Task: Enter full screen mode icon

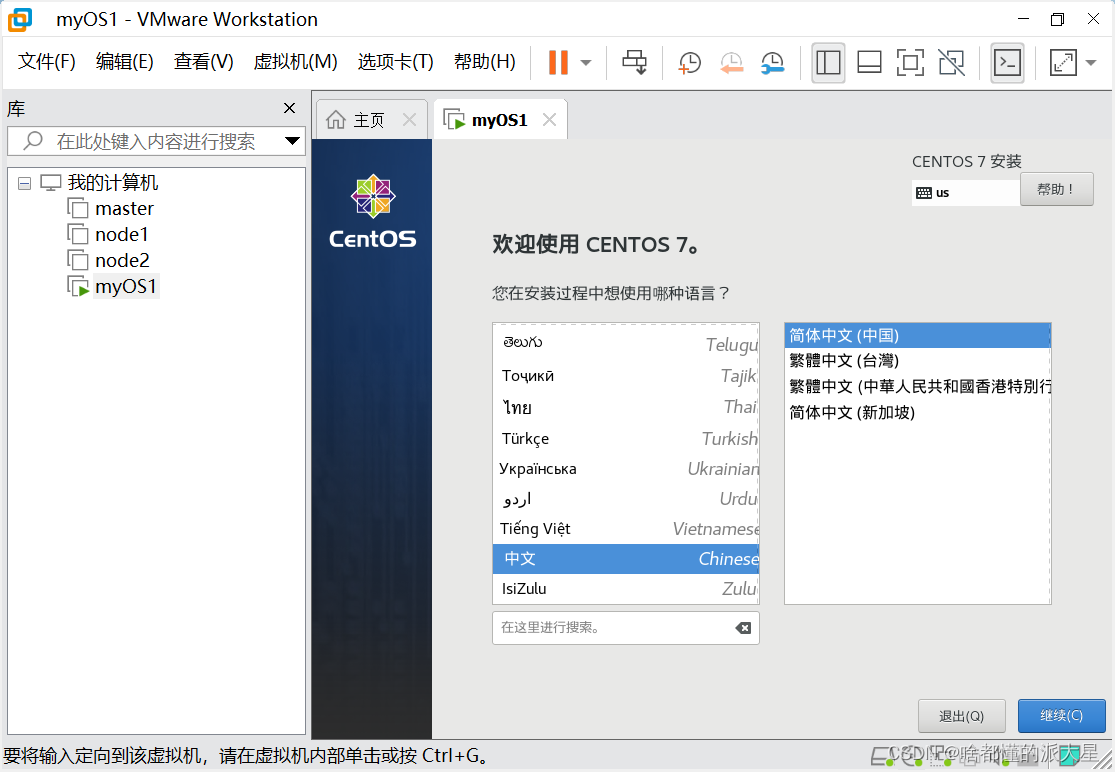Action: [x=910, y=63]
